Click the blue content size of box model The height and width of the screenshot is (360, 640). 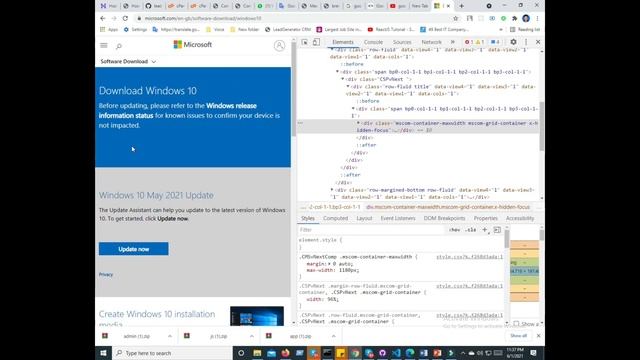(524, 271)
